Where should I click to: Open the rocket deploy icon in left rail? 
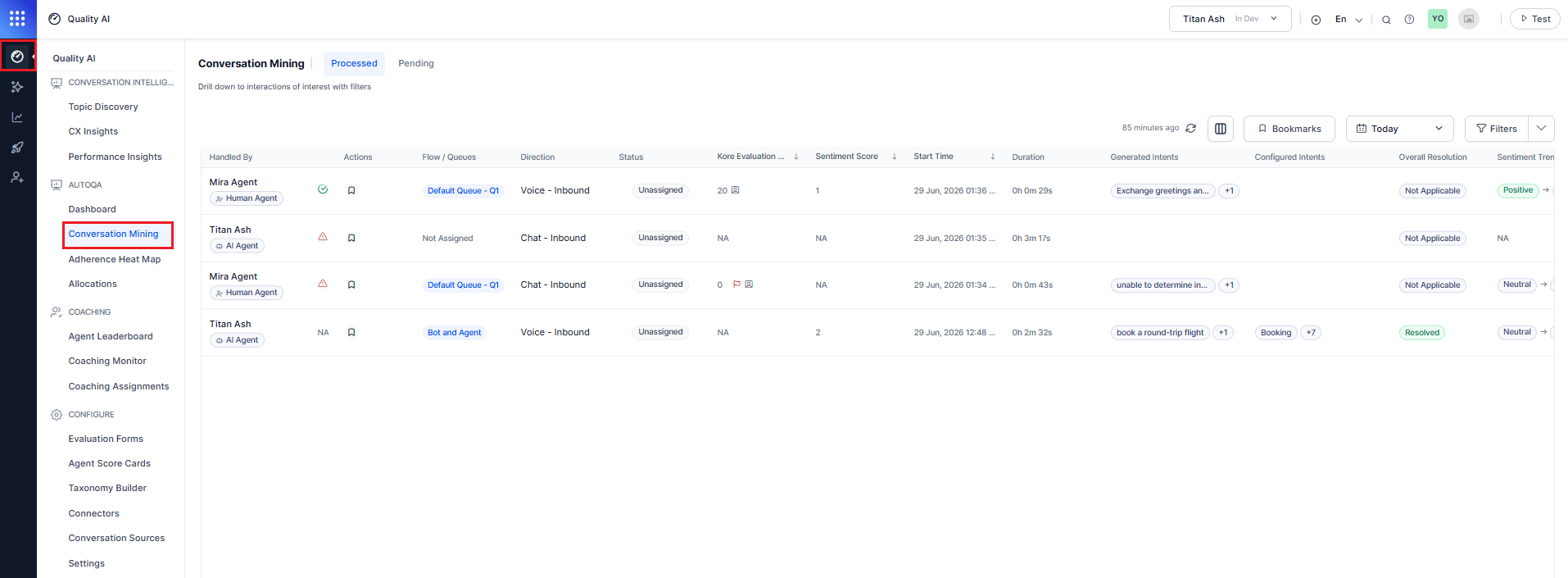tap(17, 148)
